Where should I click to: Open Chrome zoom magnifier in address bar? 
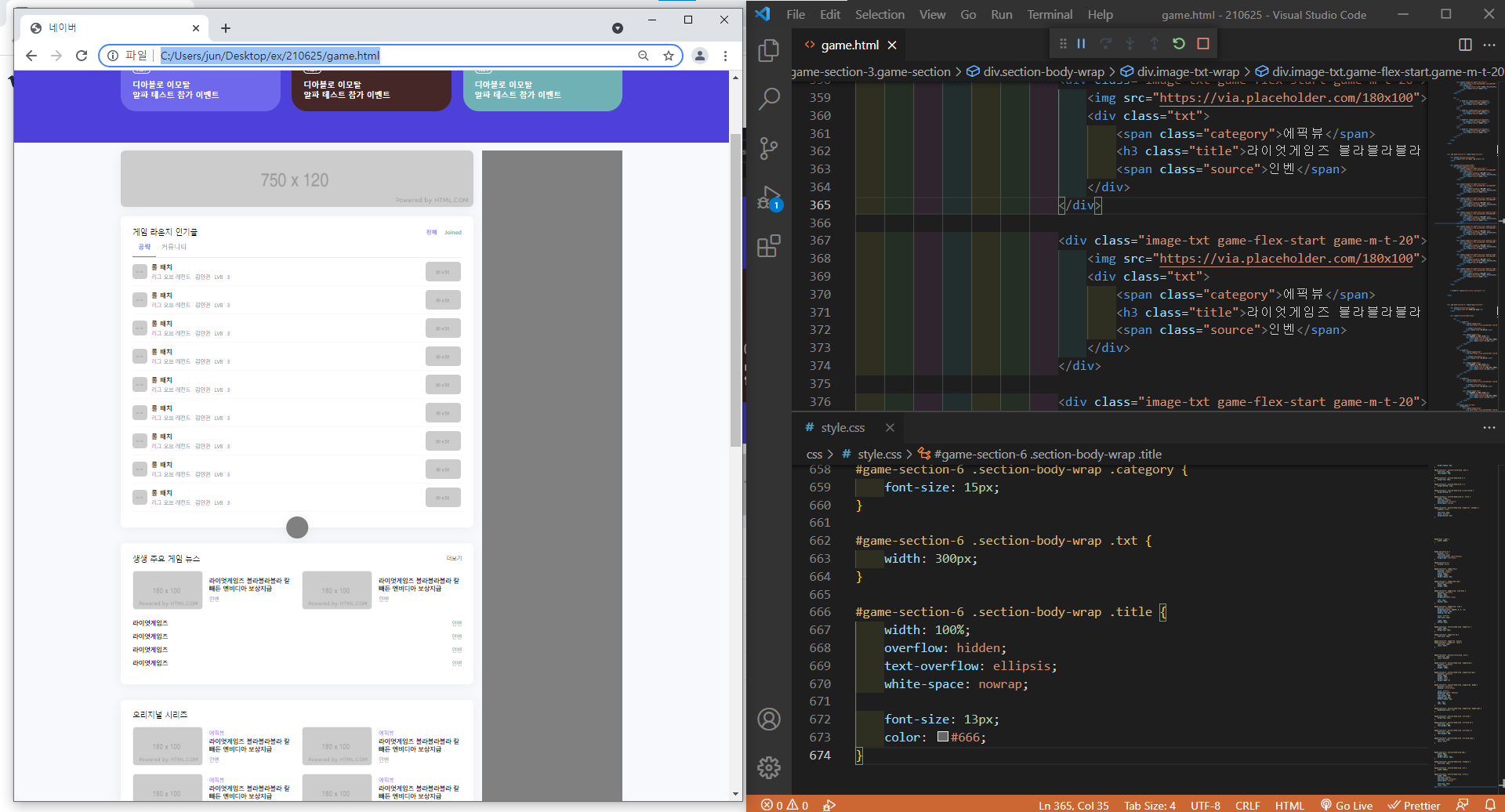click(644, 56)
